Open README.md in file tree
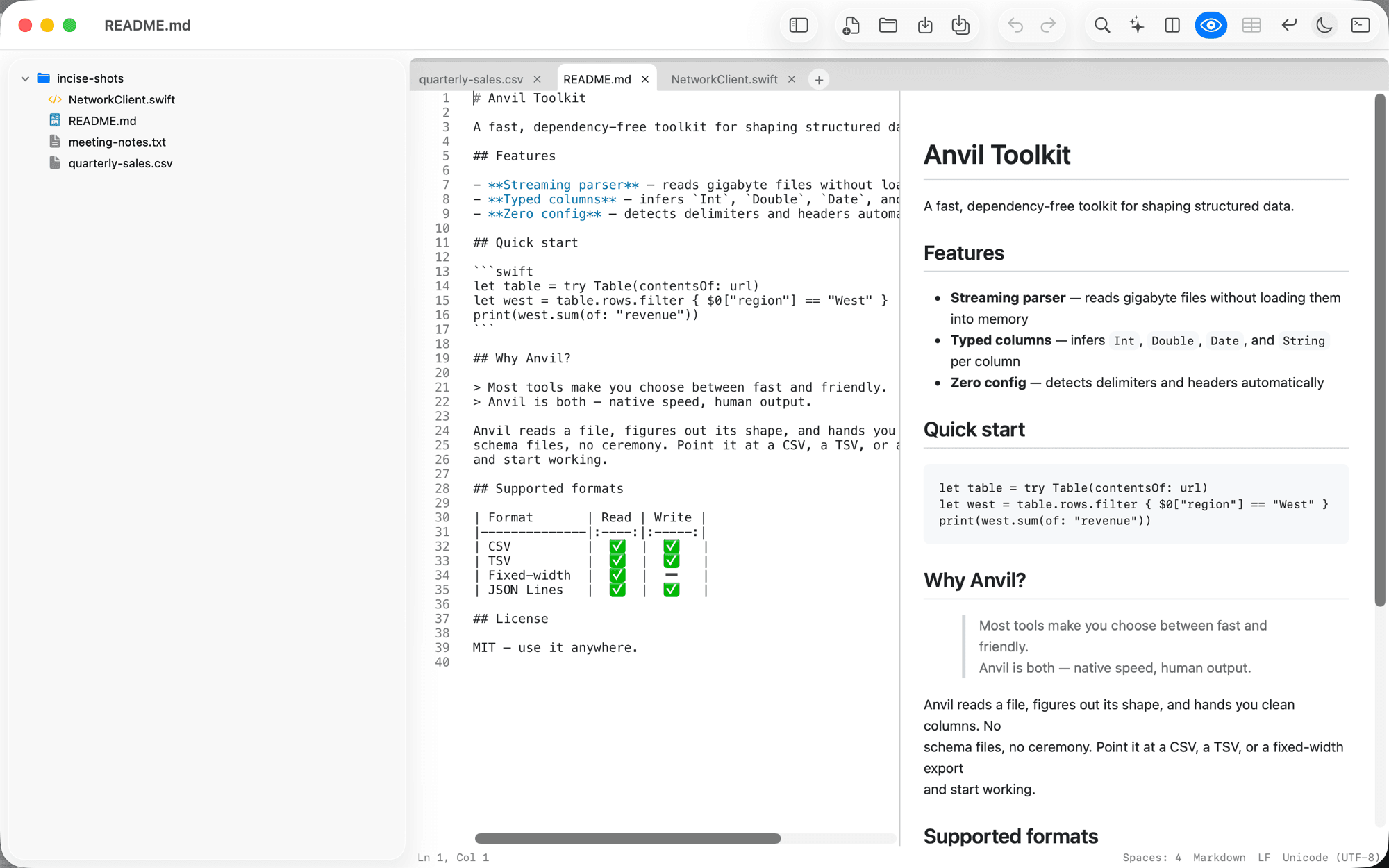Image resolution: width=1389 pixels, height=868 pixels. click(102, 121)
